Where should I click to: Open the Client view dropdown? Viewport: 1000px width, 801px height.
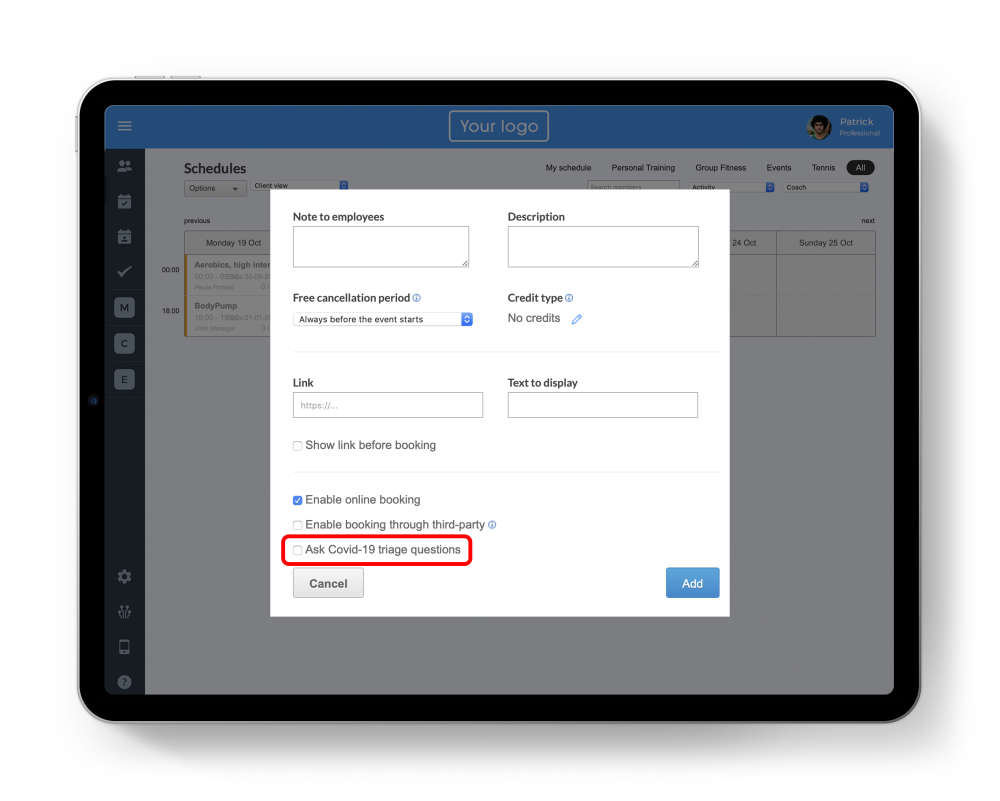click(300, 186)
